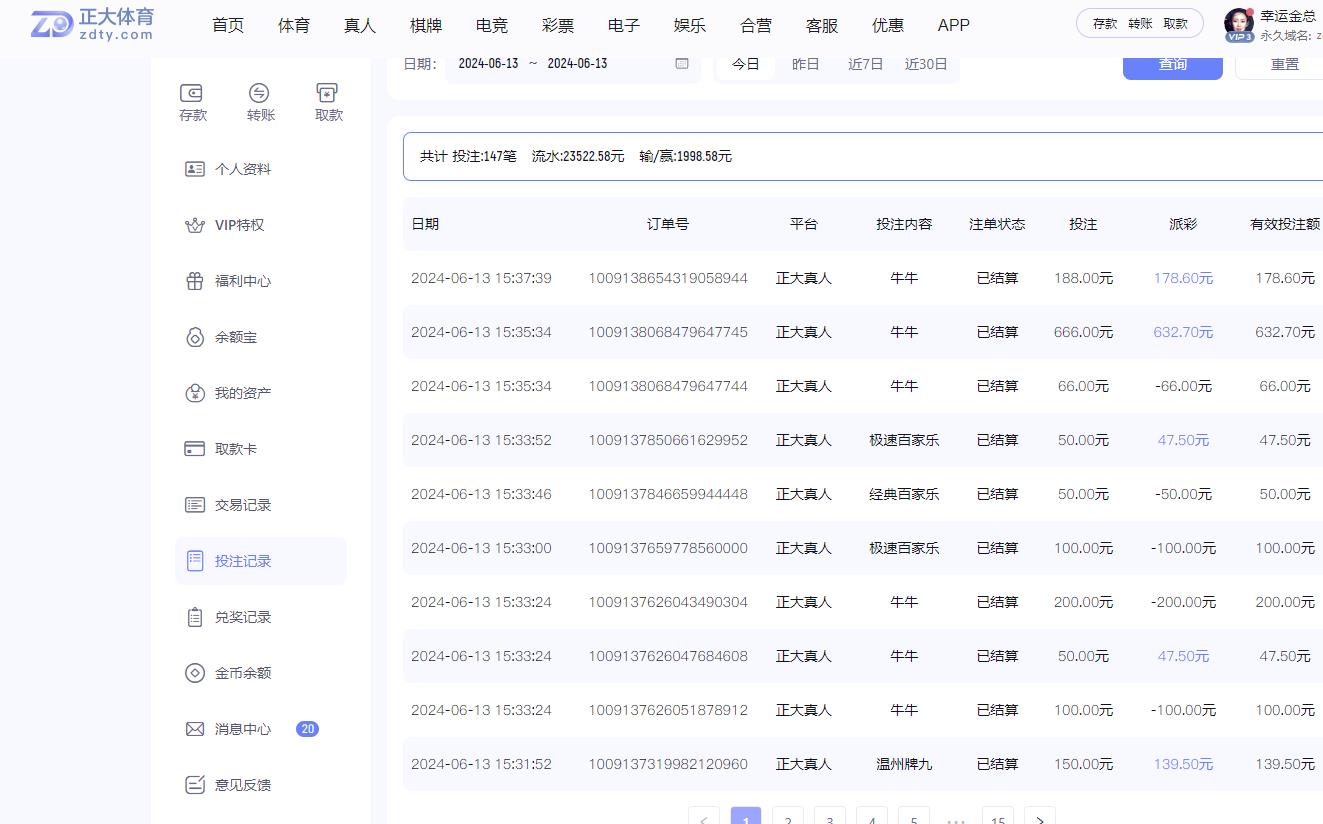Open the 幸运金总 account avatar menu
This screenshot has width=1323, height=824.
1240,22
